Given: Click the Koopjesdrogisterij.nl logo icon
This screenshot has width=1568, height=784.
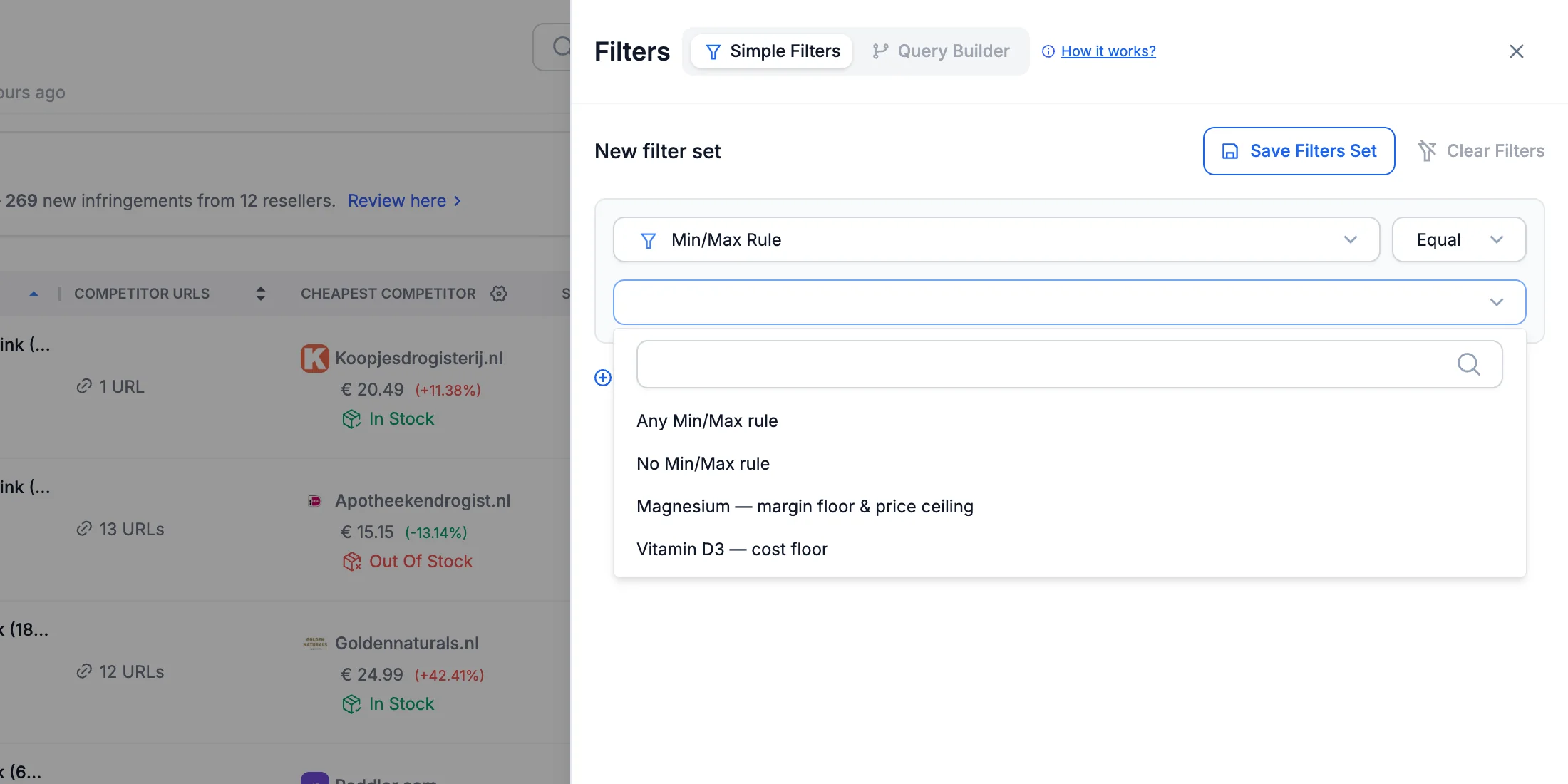Looking at the screenshot, I should pyautogui.click(x=315, y=358).
